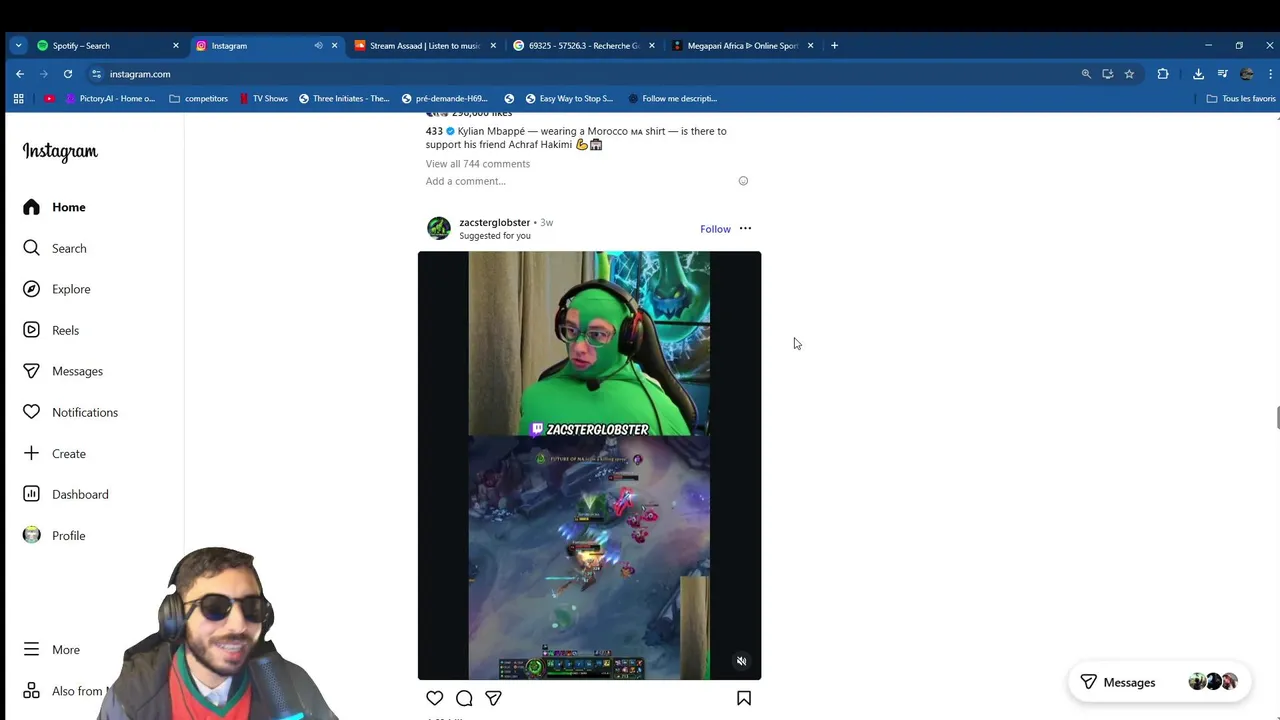This screenshot has width=1280, height=720.
Task: Open Notifications heart in sidebar
Action: click(32, 412)
